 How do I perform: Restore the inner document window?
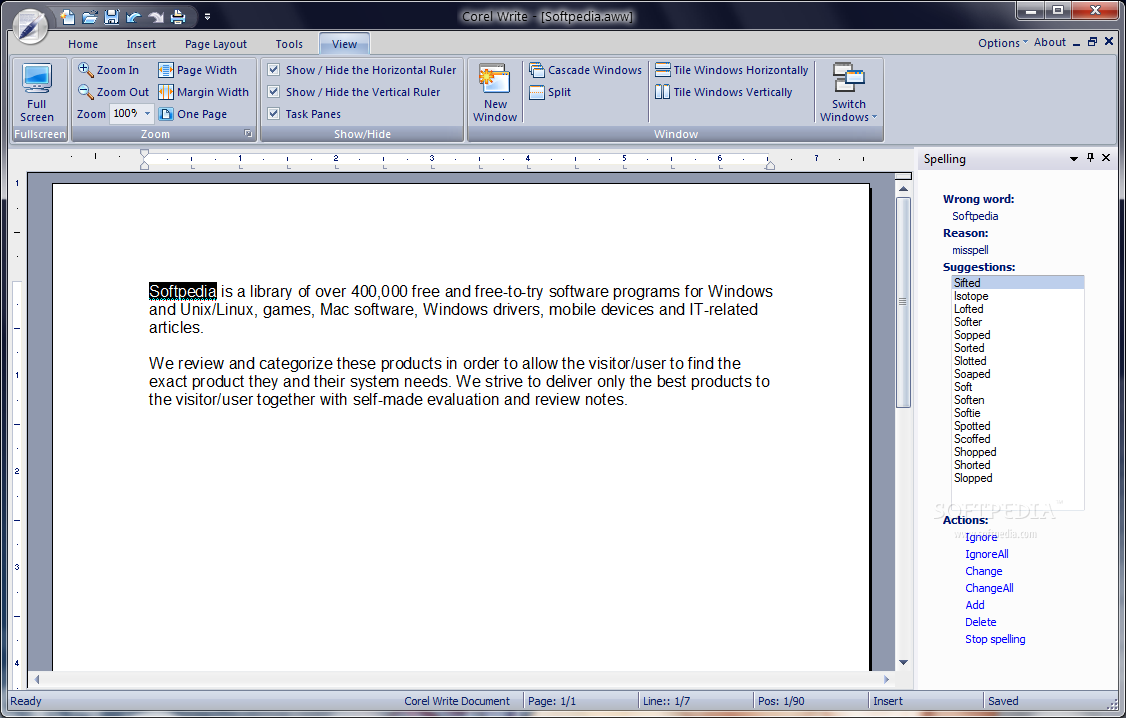[x=1092, y=42]
